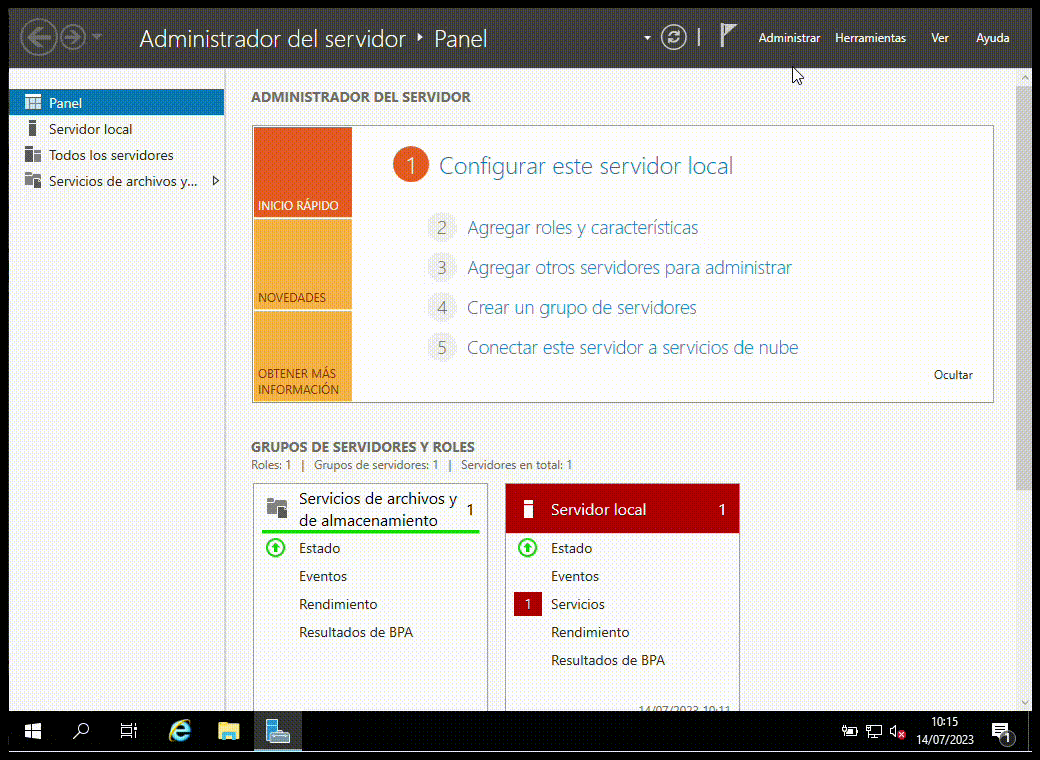Click the muted volume tray icon
This screenshot has height=760, width=1040.
897,731
